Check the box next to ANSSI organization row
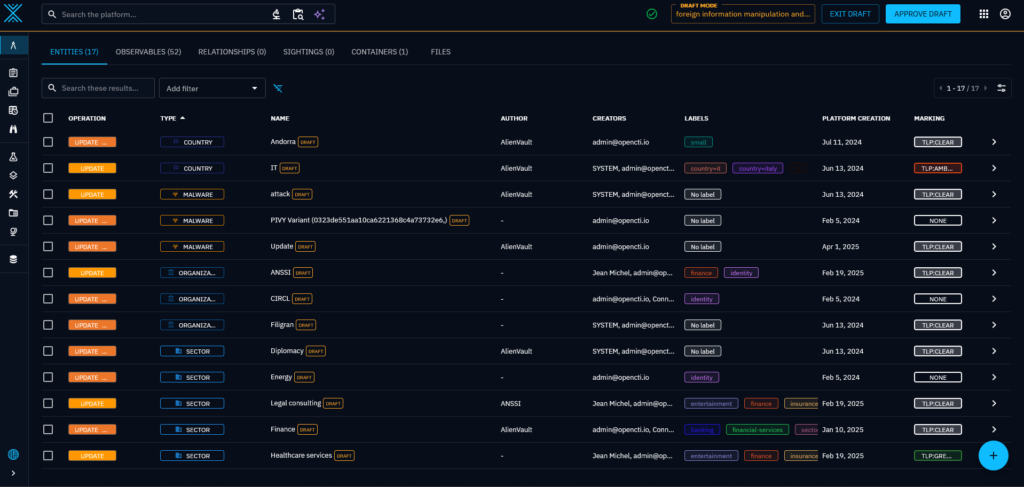Image resolution: width=1024 pixels, height=487 pixels. (48, 272)
